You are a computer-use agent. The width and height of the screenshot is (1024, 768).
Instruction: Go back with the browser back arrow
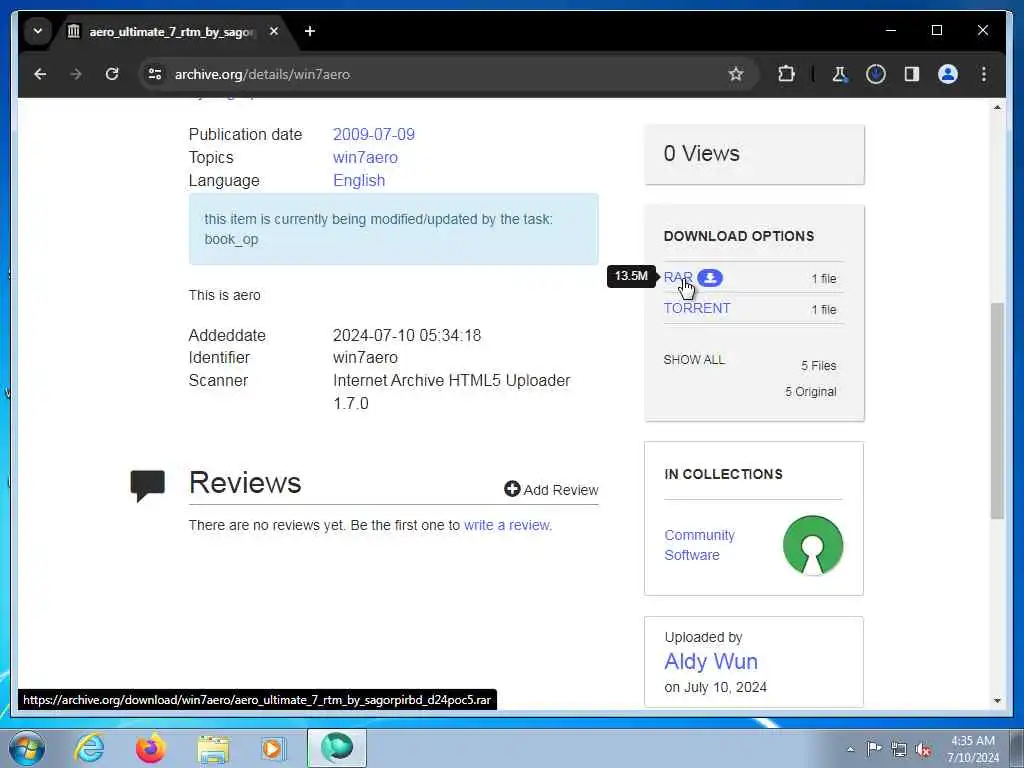click(40, 74)
